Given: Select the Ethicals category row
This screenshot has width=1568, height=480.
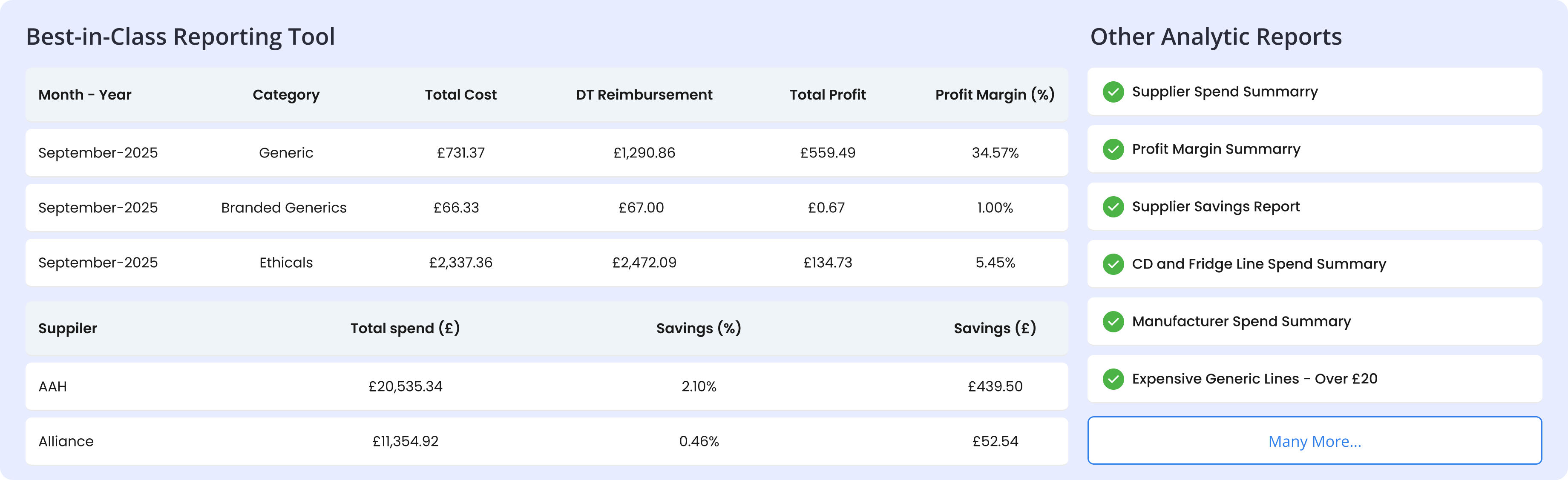Looking at the screenshot, I should point(286,263).
